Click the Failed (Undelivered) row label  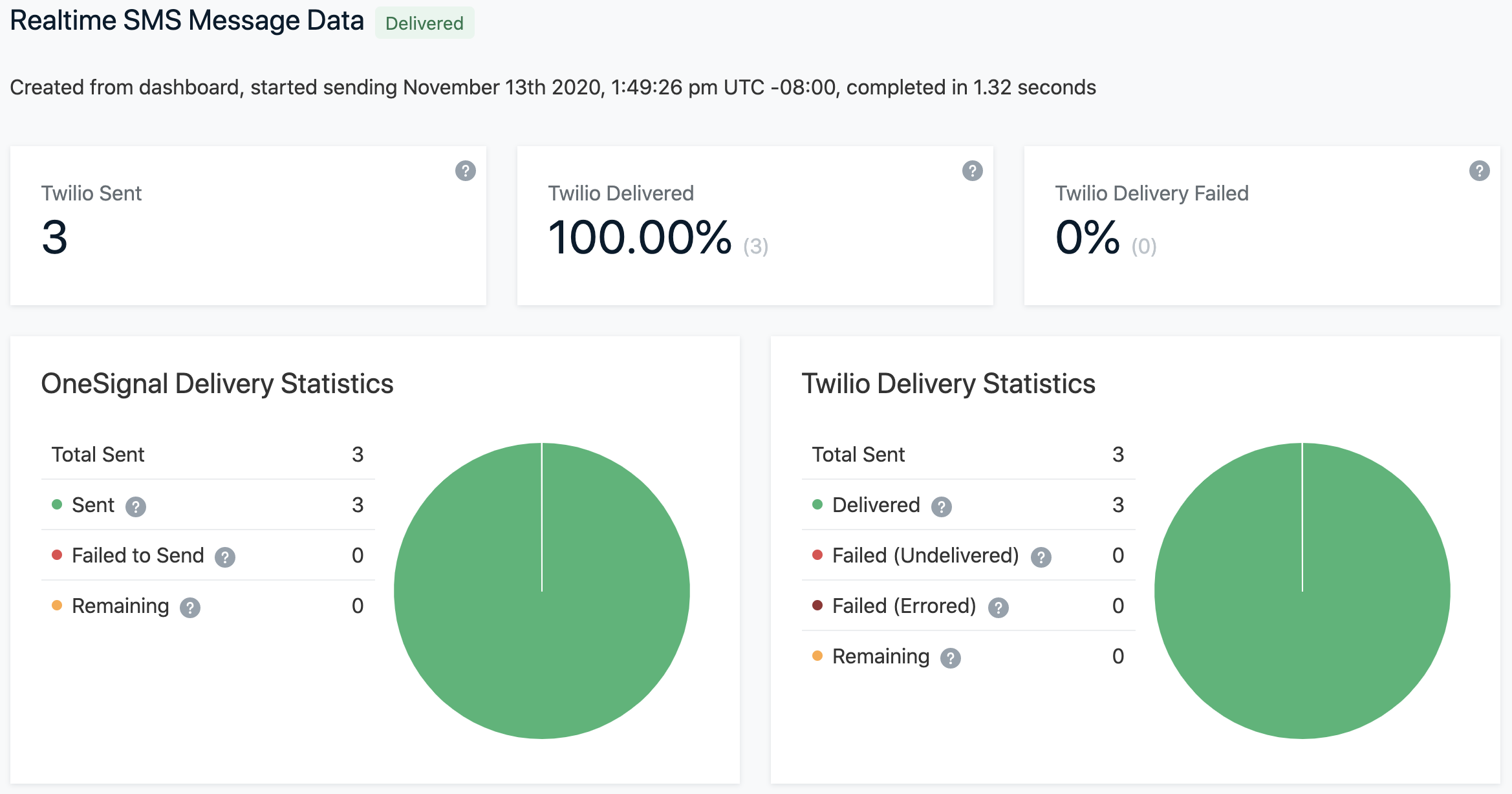[925, 555]
